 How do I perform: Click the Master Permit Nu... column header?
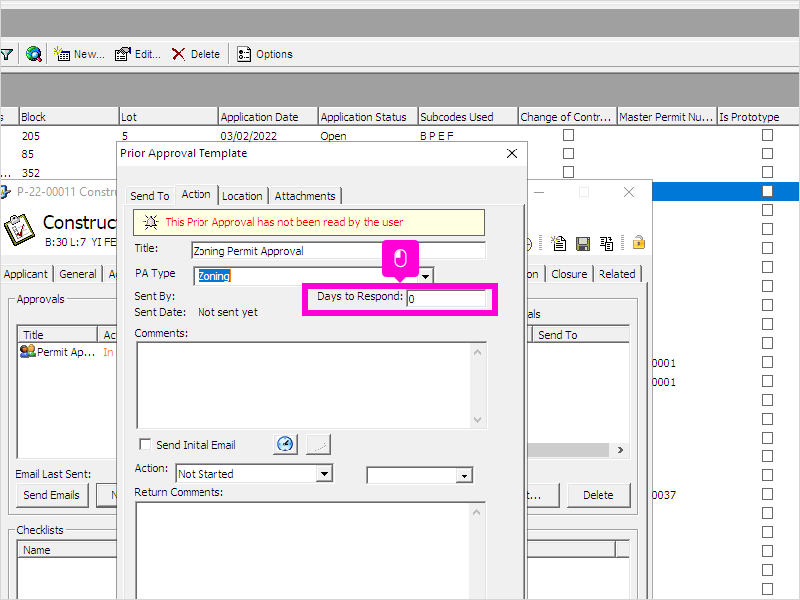pyautogui.click(x=667, y=117)
